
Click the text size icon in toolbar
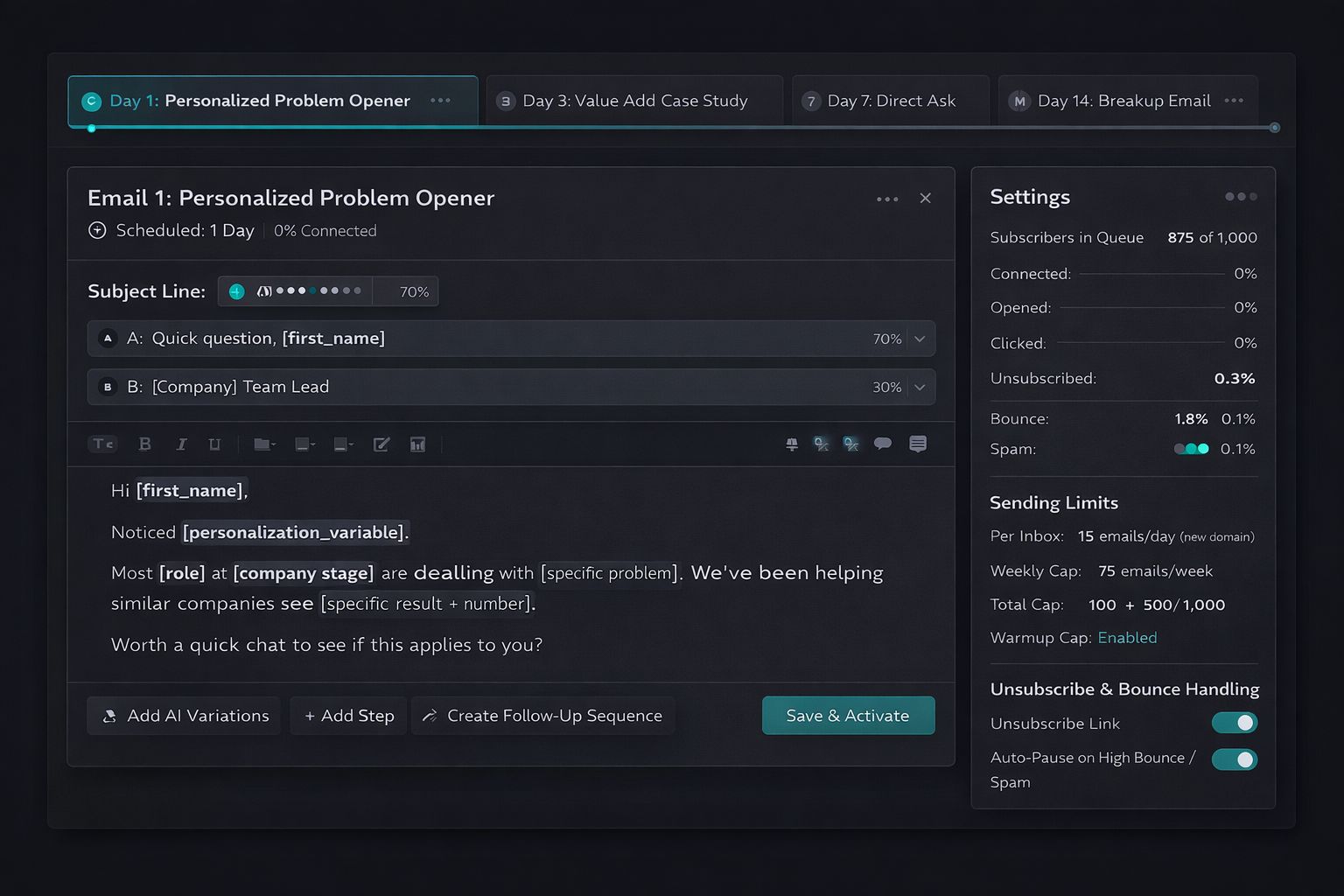tap(102, 444)
